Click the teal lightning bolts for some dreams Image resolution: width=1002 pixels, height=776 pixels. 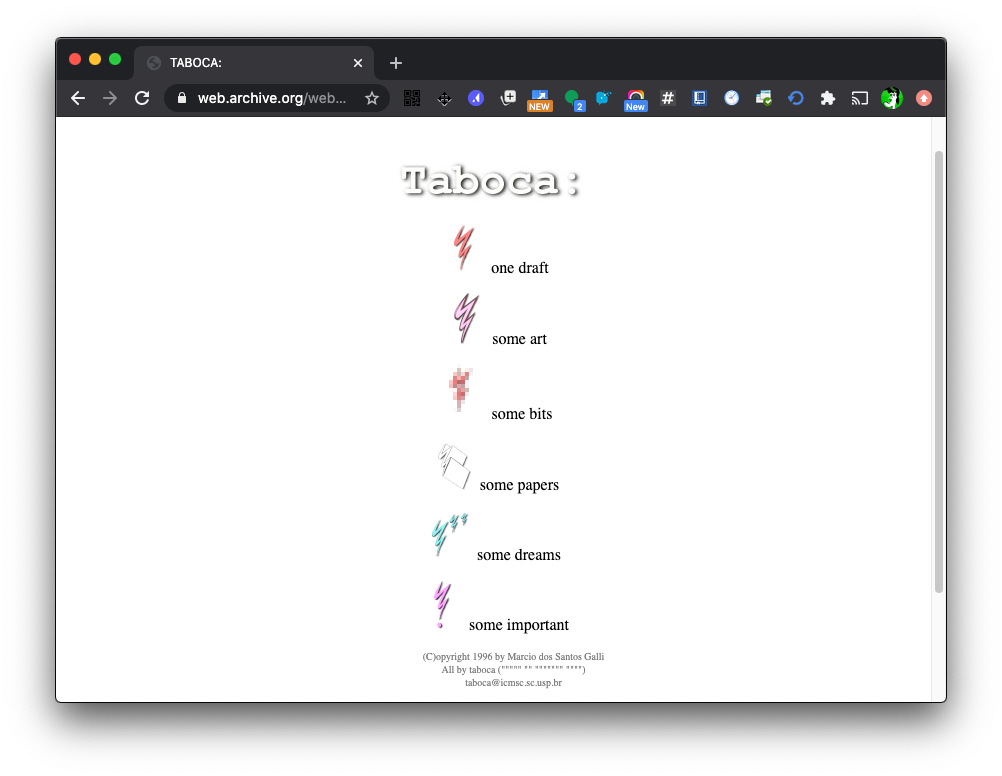point(449,534)
